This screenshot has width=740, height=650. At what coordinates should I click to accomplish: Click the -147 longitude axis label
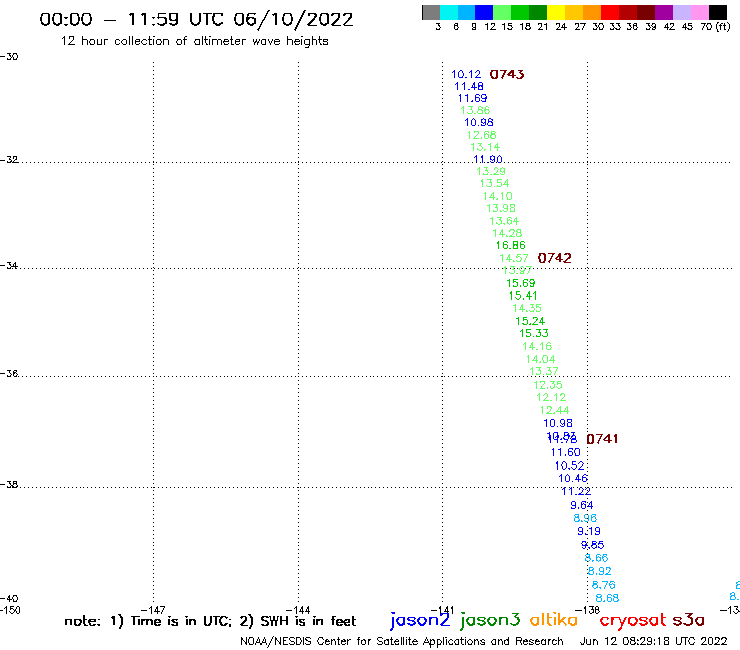coord(153,610)
